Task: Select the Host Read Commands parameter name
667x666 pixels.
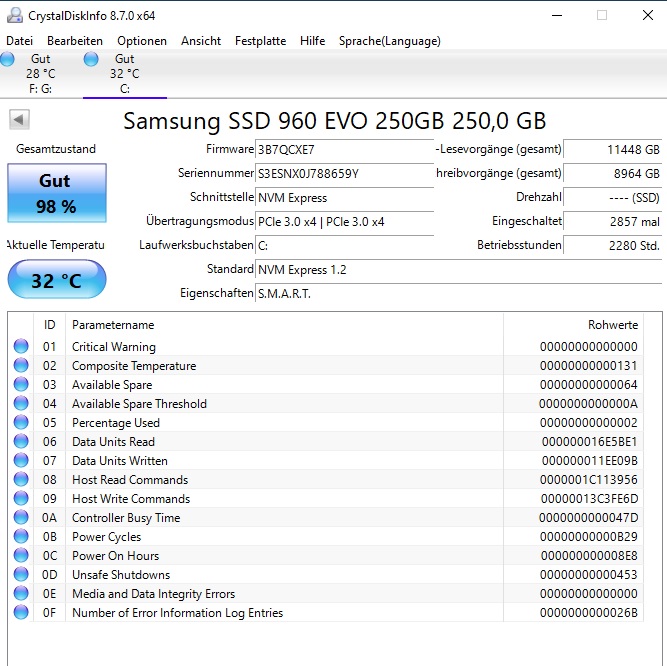Action: coord(130,480)
